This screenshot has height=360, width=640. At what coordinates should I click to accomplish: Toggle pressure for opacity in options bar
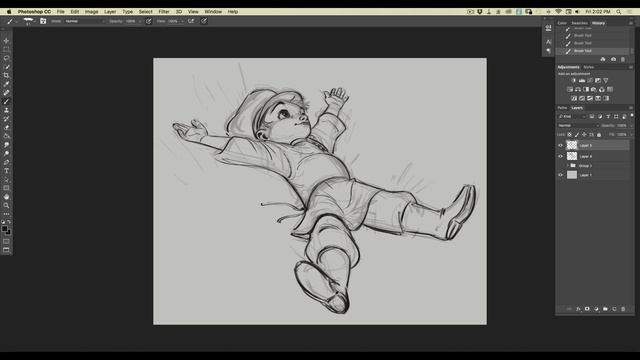tap(149, 21)
